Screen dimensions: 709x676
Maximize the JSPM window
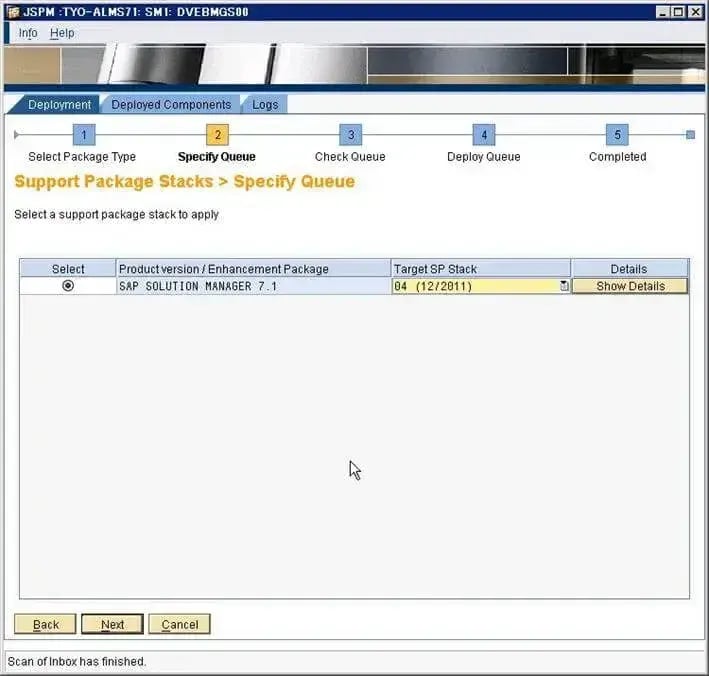tap(679, 12)
